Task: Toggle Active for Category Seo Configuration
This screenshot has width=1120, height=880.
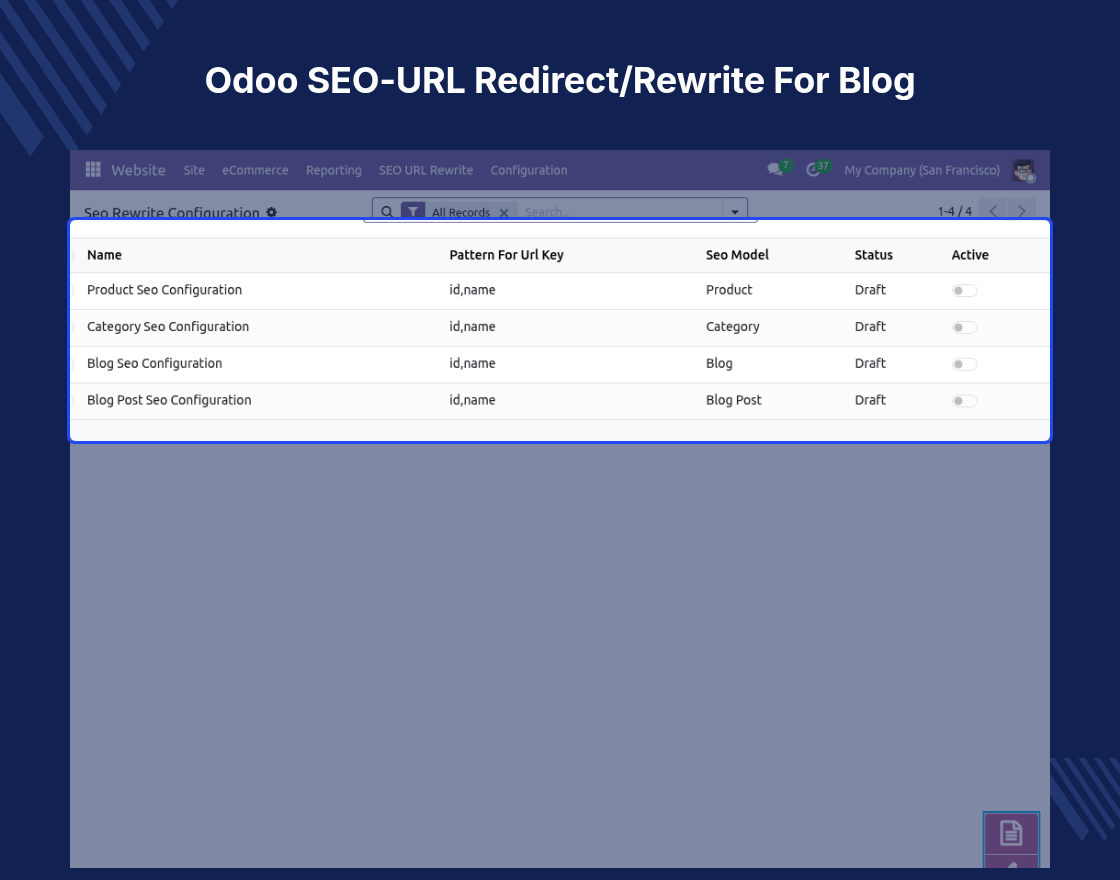Action: click(x=964, y=327)
